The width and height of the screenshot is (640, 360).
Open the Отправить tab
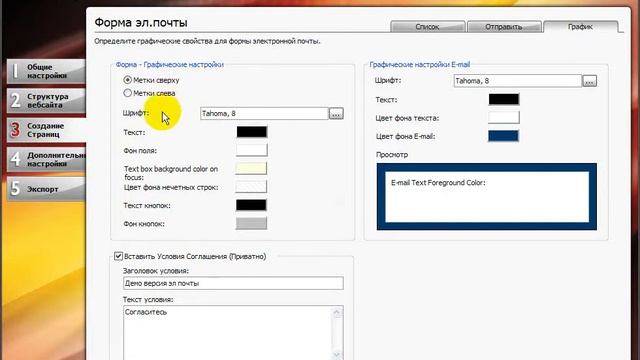coord(504,27)
